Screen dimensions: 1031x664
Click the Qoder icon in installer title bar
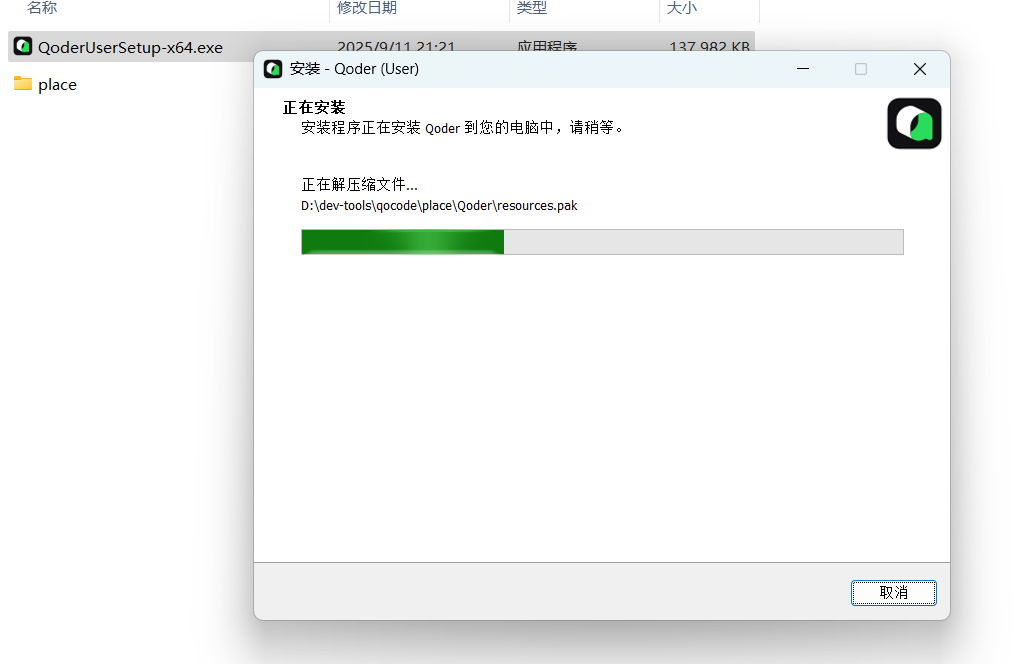pyautogui.click(x=273, y=69)
